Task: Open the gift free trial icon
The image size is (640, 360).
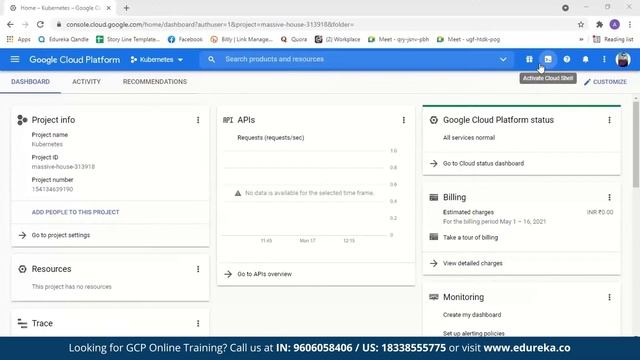Action: coord(529,60)
